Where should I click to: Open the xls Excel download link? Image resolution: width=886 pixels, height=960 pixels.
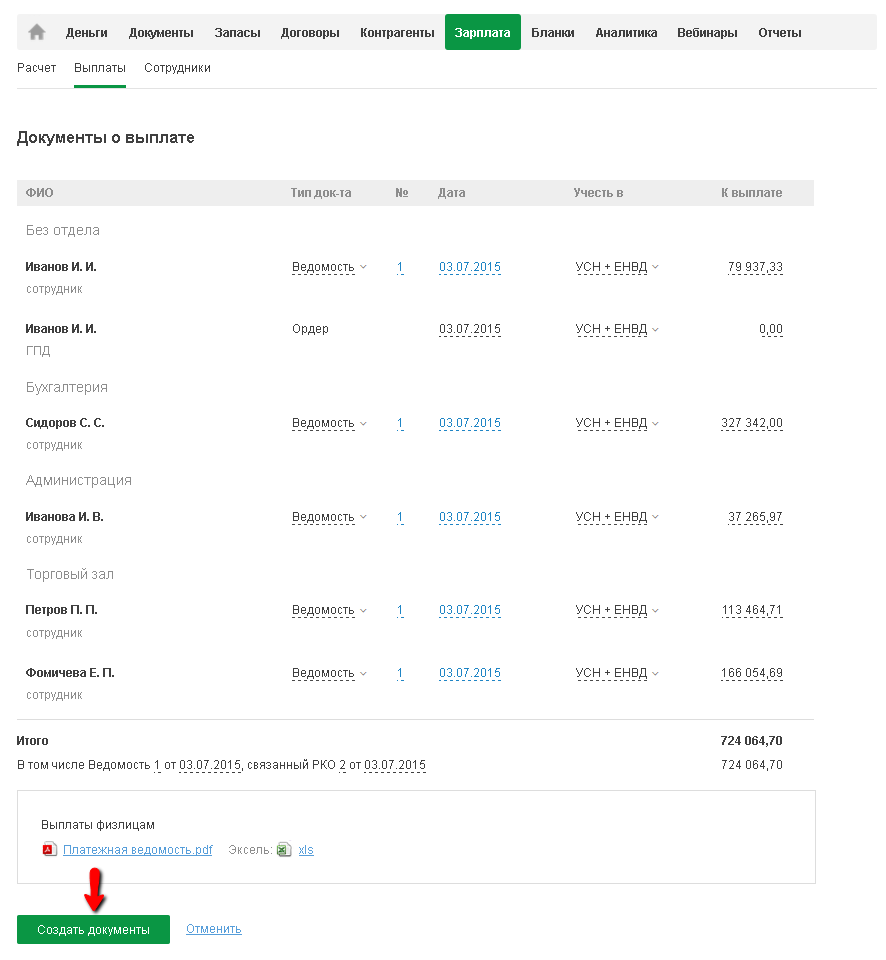point(306,850)
